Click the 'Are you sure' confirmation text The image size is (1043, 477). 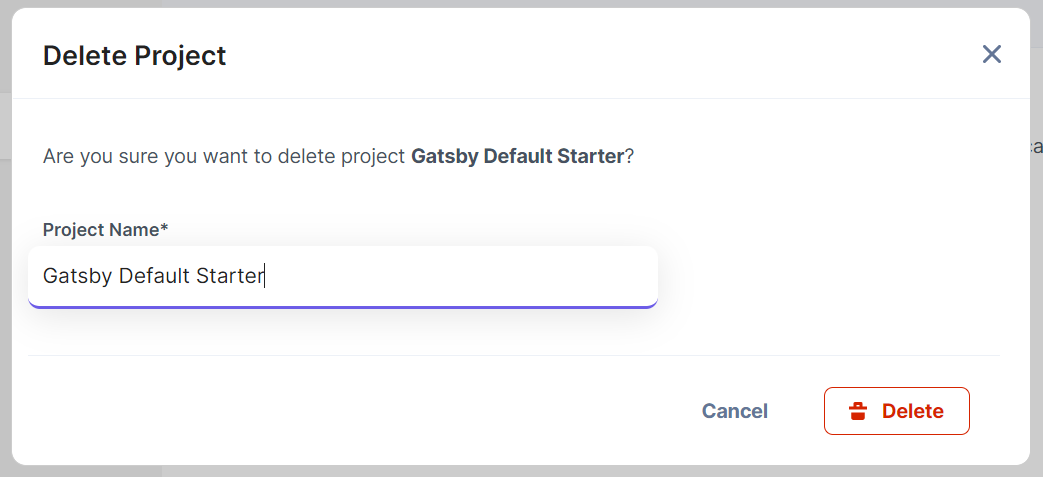point(338,156)
